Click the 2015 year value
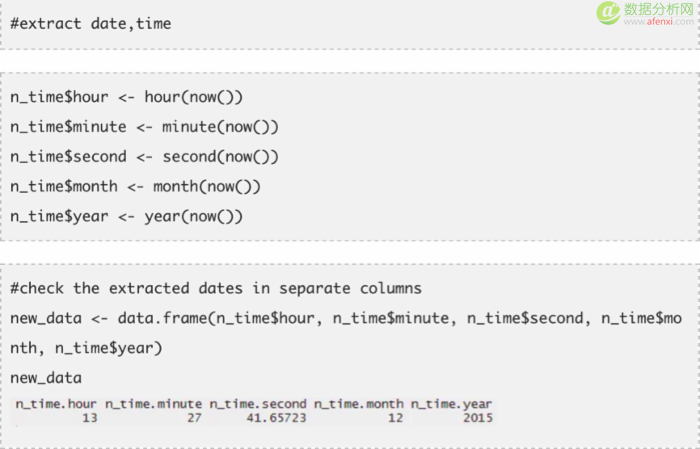This screenshot has width=700, height=449. click(x=478, y=418)
